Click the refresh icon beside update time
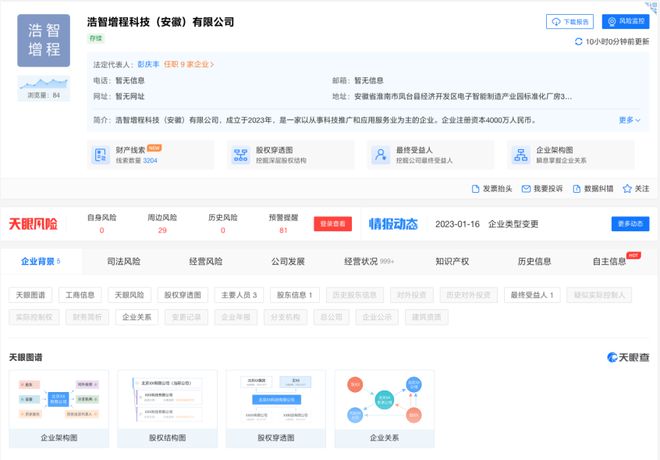The image size is (660, 460). tap(578, 42)
